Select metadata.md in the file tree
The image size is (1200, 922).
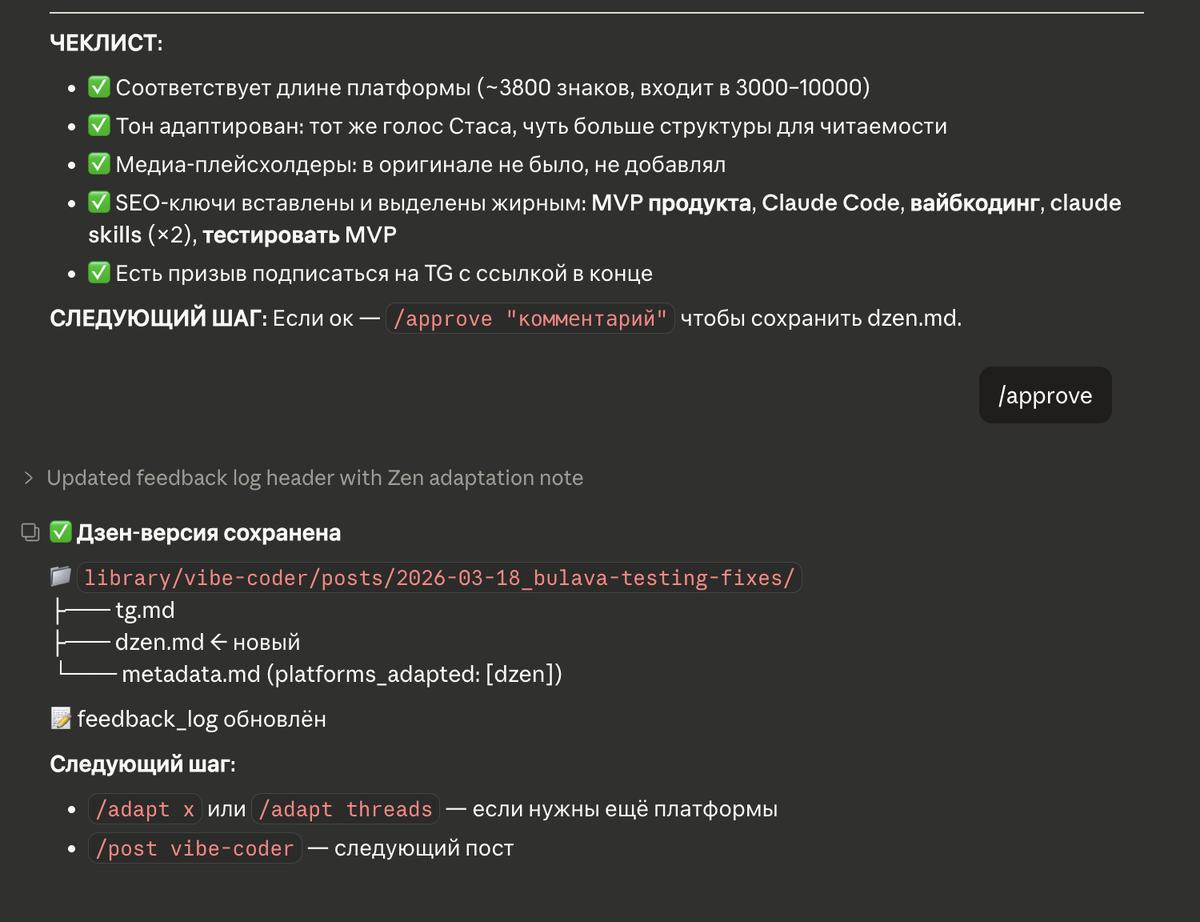click(x=192, y=675)
